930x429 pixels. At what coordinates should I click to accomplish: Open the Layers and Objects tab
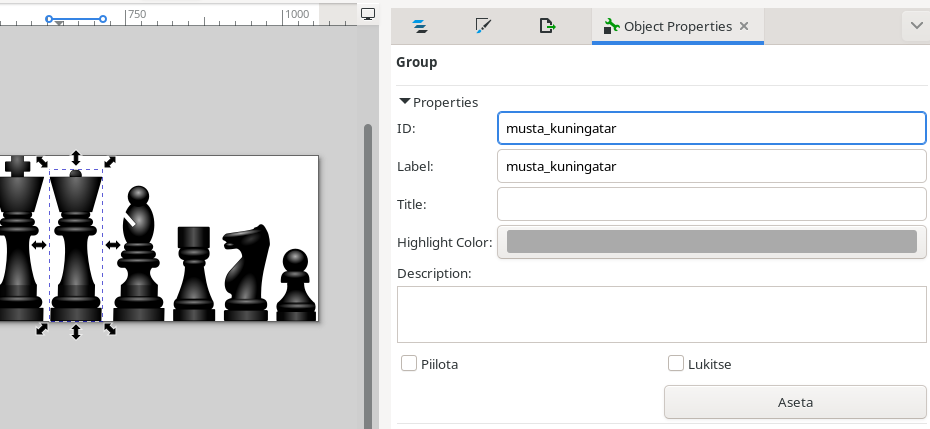coord(420,26)
